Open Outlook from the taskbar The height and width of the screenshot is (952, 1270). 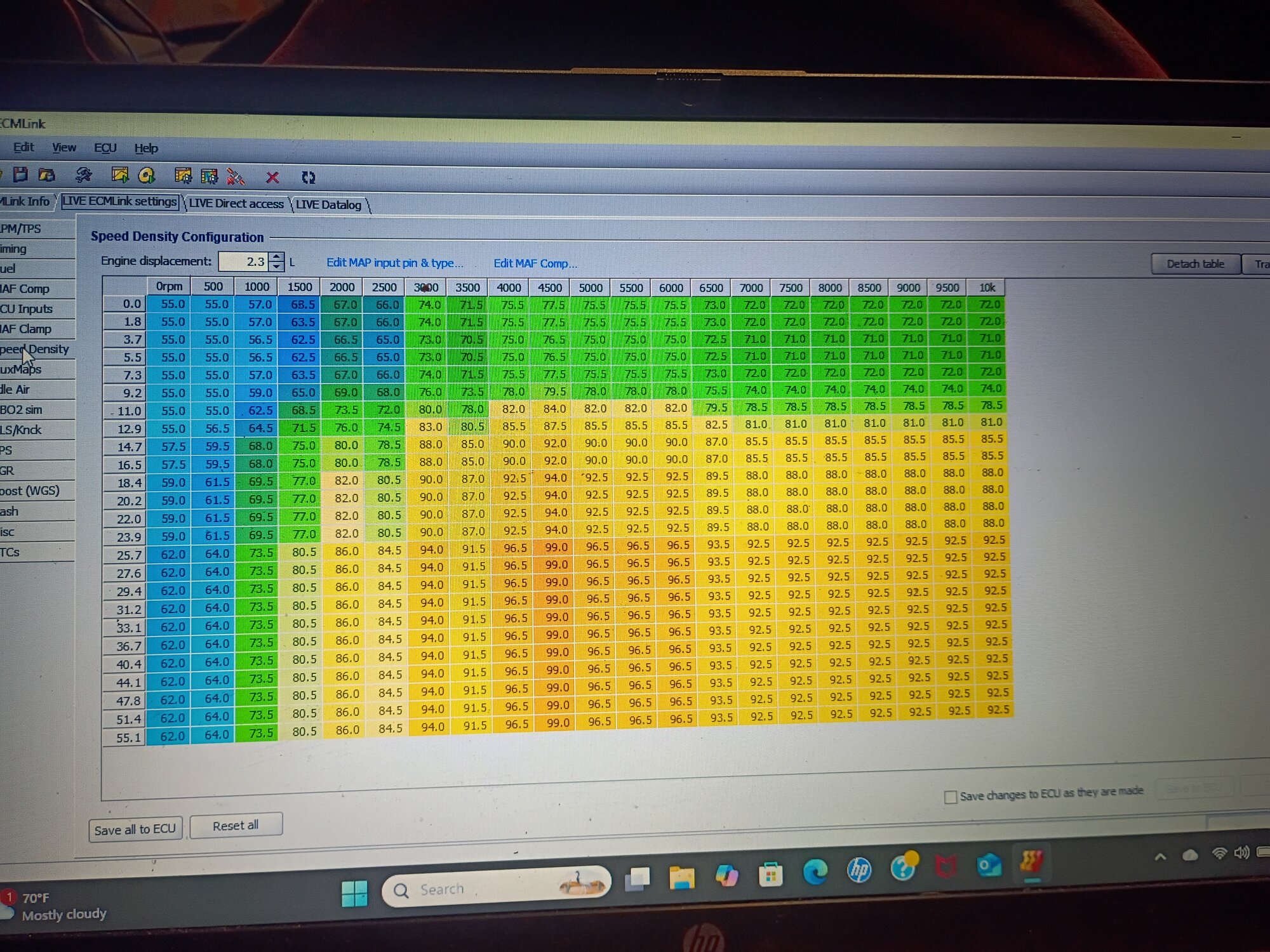[989, 864]
